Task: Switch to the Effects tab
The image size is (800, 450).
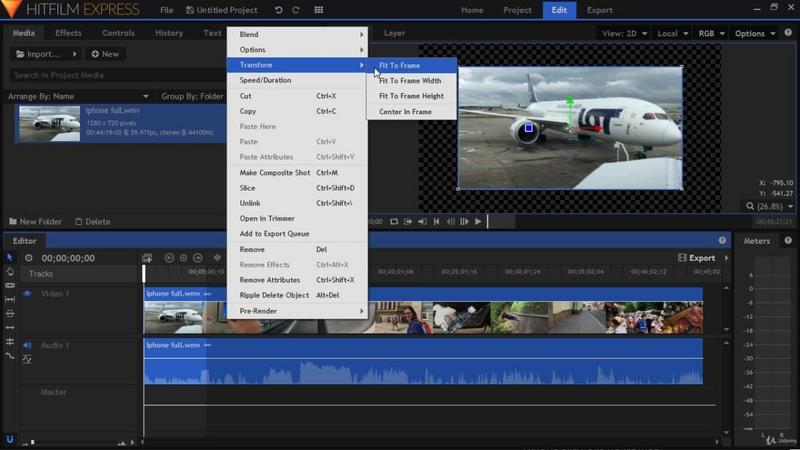Action: [68, 33]
